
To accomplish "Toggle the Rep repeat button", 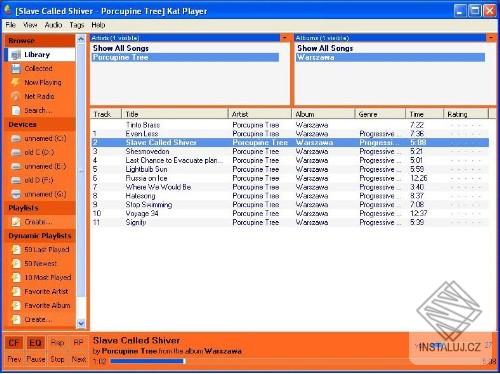I will pos(57,343).
